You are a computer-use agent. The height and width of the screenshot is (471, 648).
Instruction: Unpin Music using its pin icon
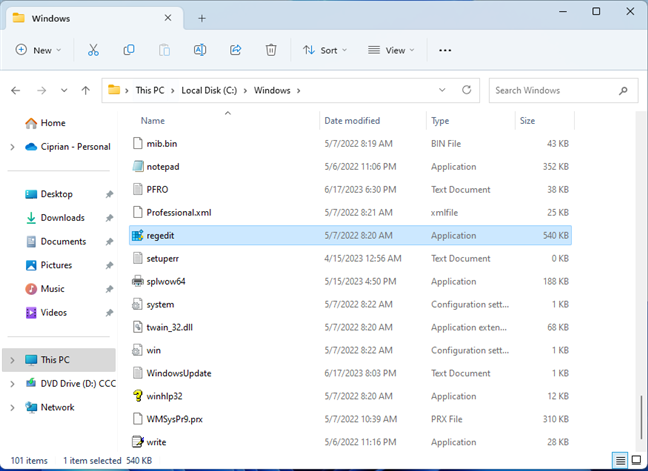click(109, 289)
